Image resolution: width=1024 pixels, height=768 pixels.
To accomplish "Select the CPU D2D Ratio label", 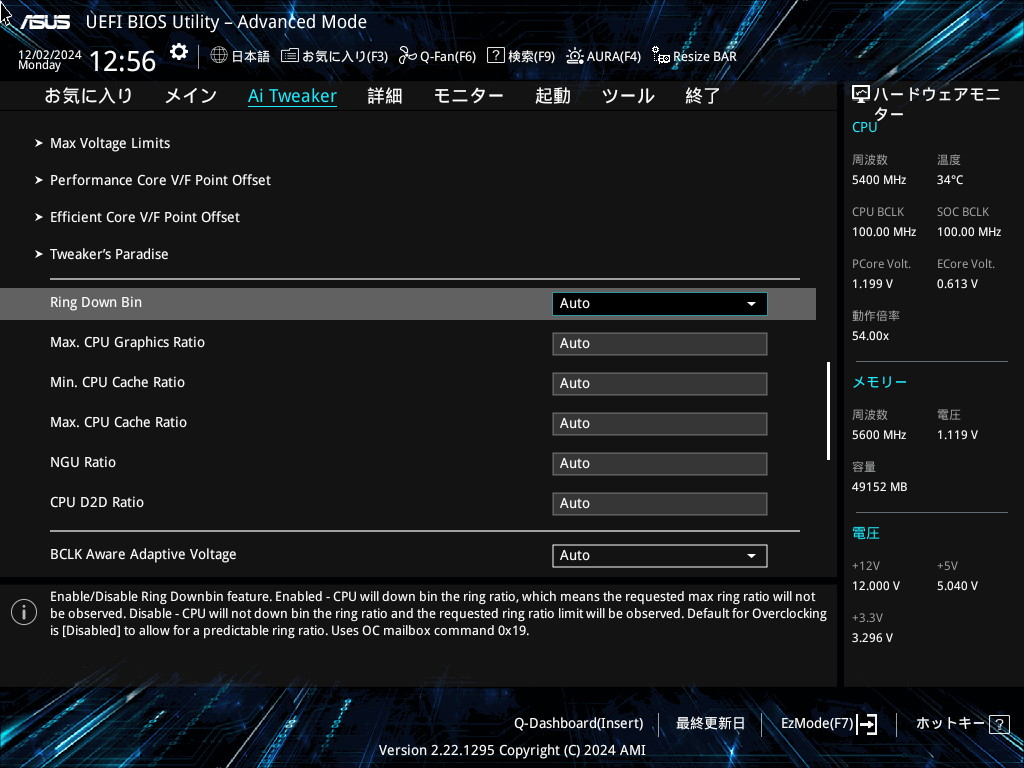I will pyautogui.click(x=97, y=502).
